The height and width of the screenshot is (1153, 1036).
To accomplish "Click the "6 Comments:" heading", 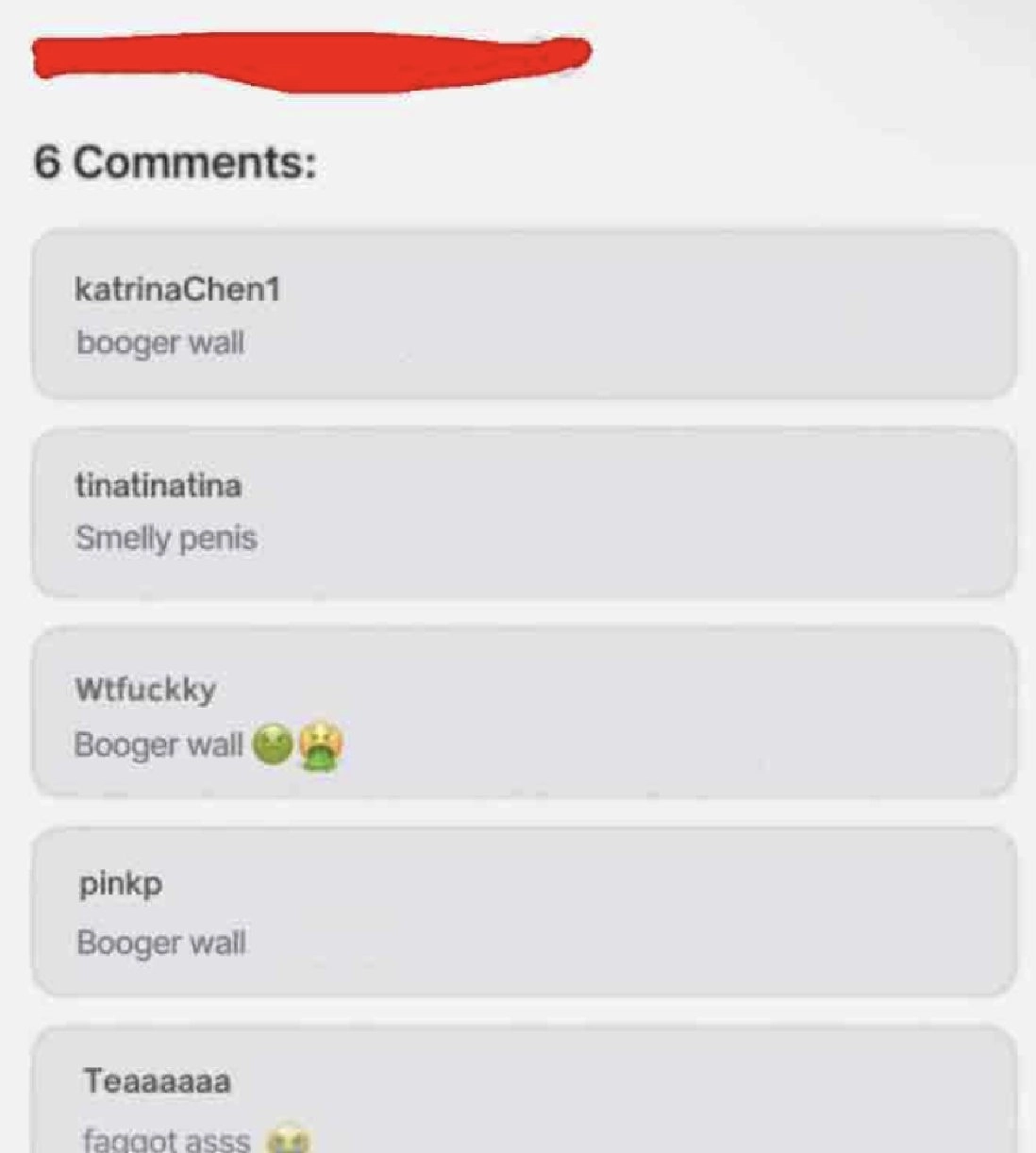I will tap(175, 161).
